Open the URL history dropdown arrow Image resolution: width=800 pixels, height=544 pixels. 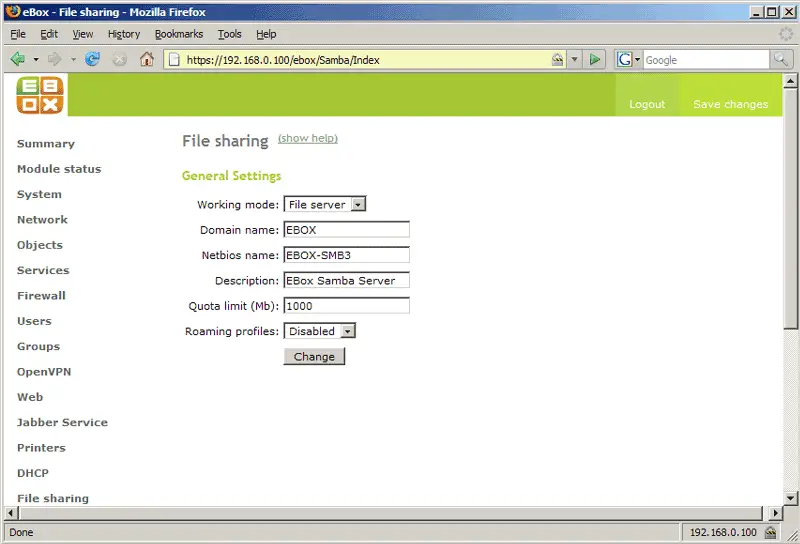pos(574,60)
